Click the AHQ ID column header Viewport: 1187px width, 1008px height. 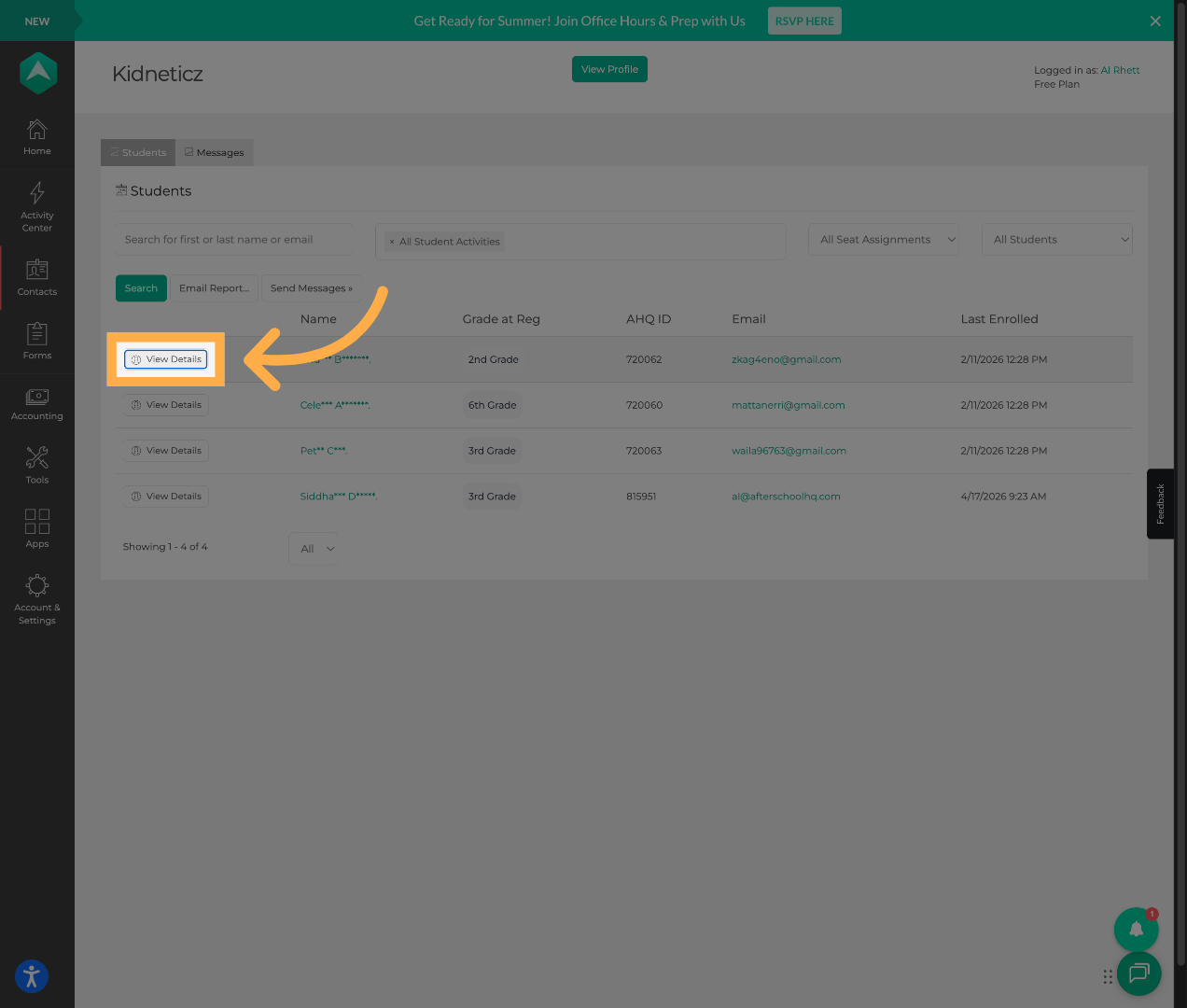(x=649, y=319)
